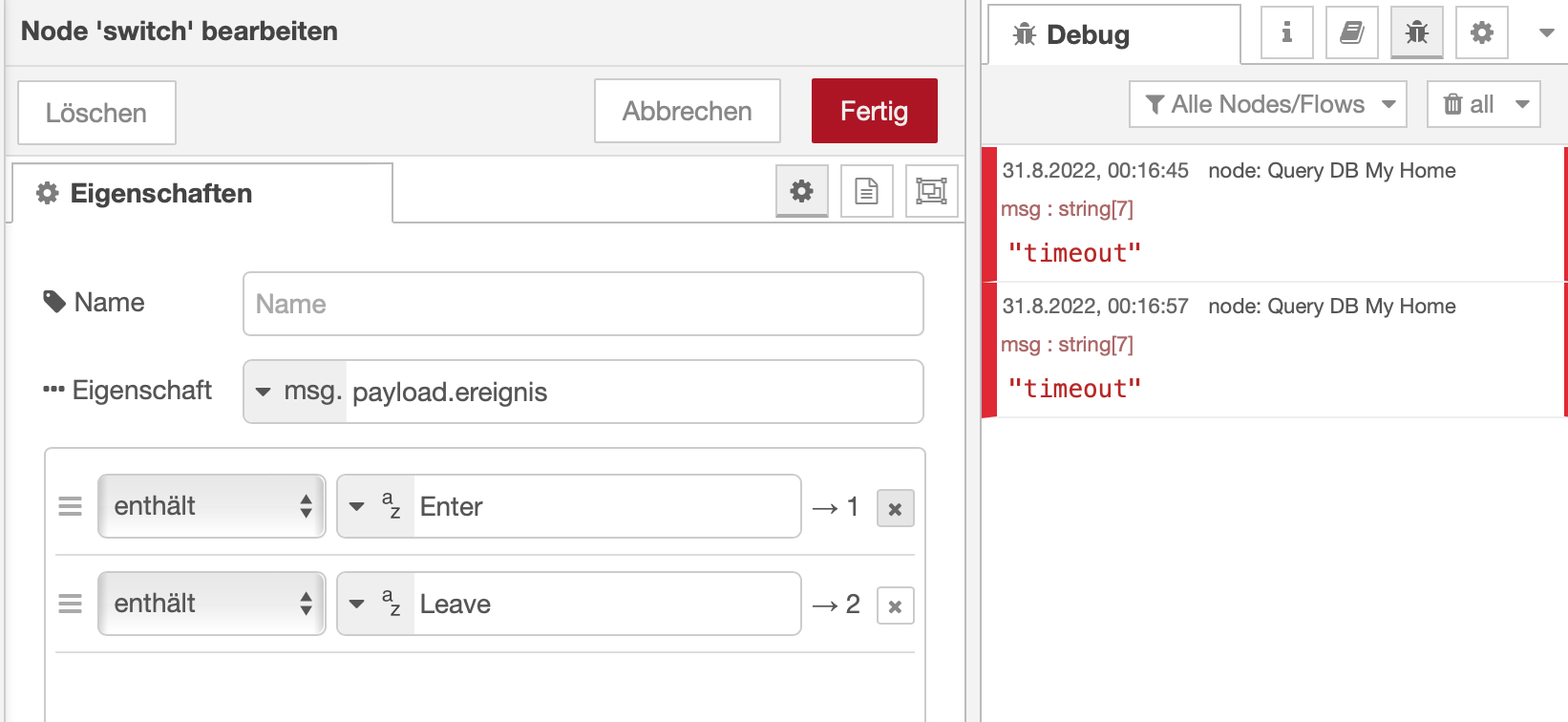Click msg : string[7] in first message
1568x722 pixels.
(x=1067, y=209)
